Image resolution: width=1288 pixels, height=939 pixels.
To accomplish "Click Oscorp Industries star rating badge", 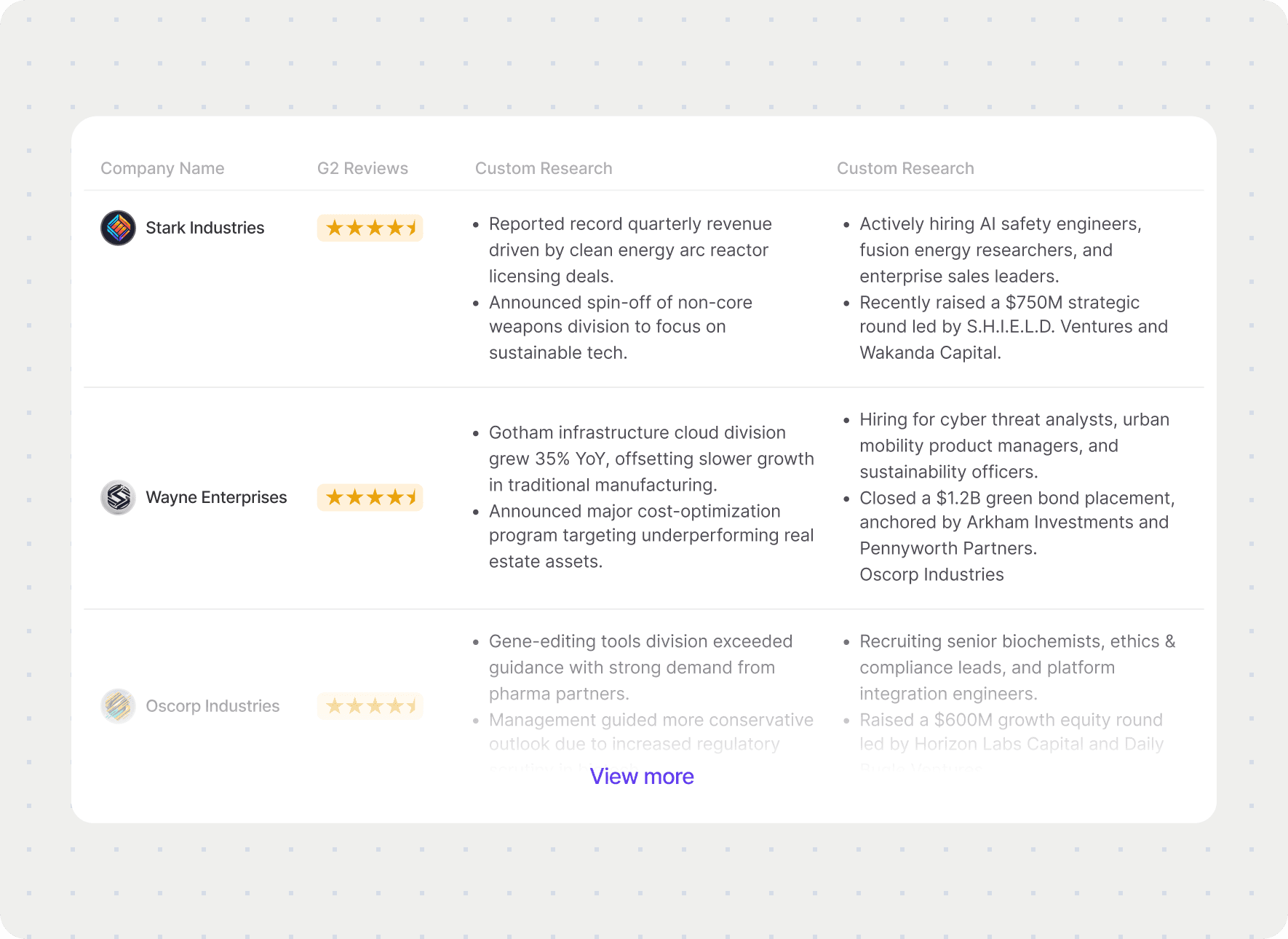I will click(370, 706).
